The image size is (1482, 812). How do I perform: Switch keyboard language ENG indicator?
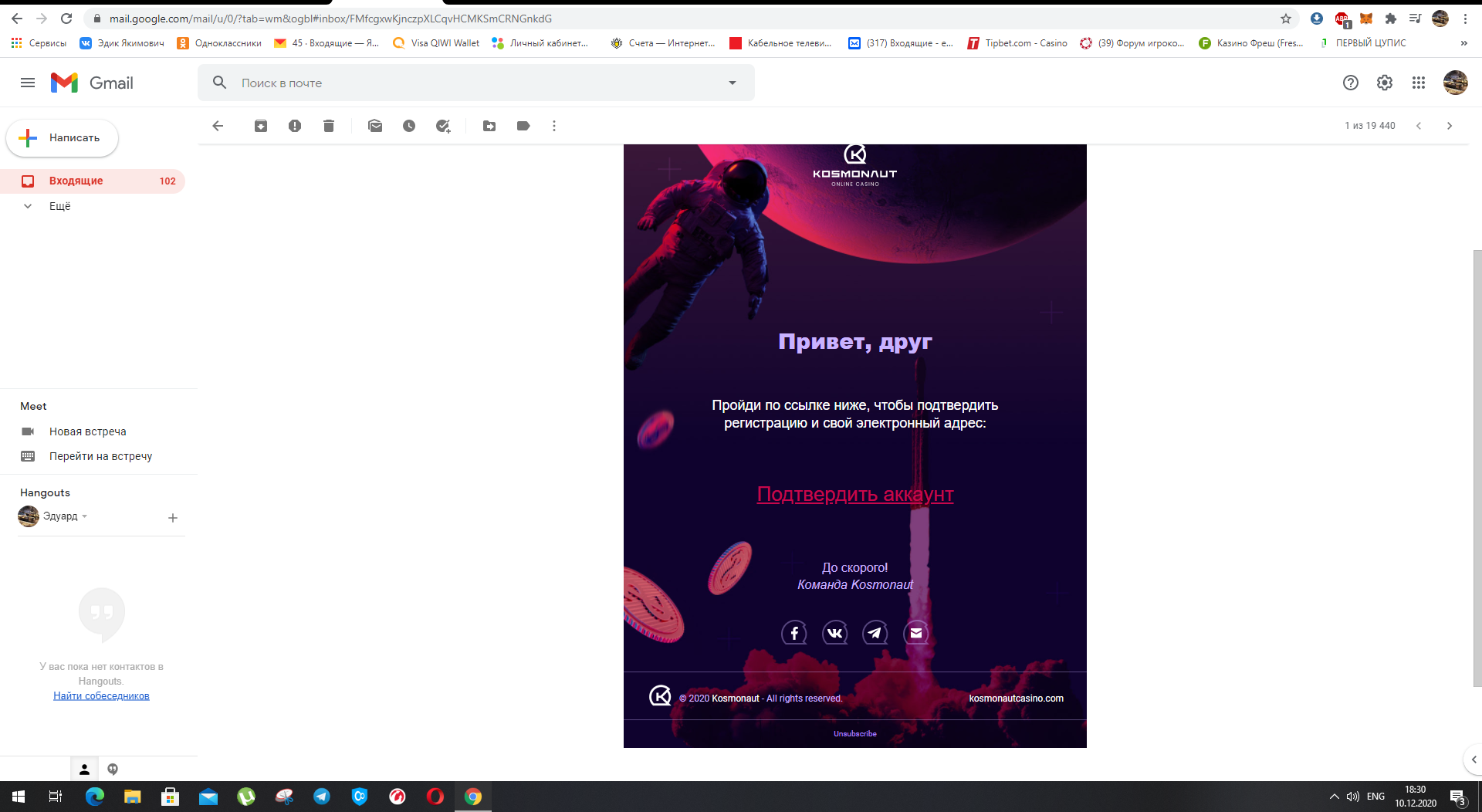[1375, 797]
